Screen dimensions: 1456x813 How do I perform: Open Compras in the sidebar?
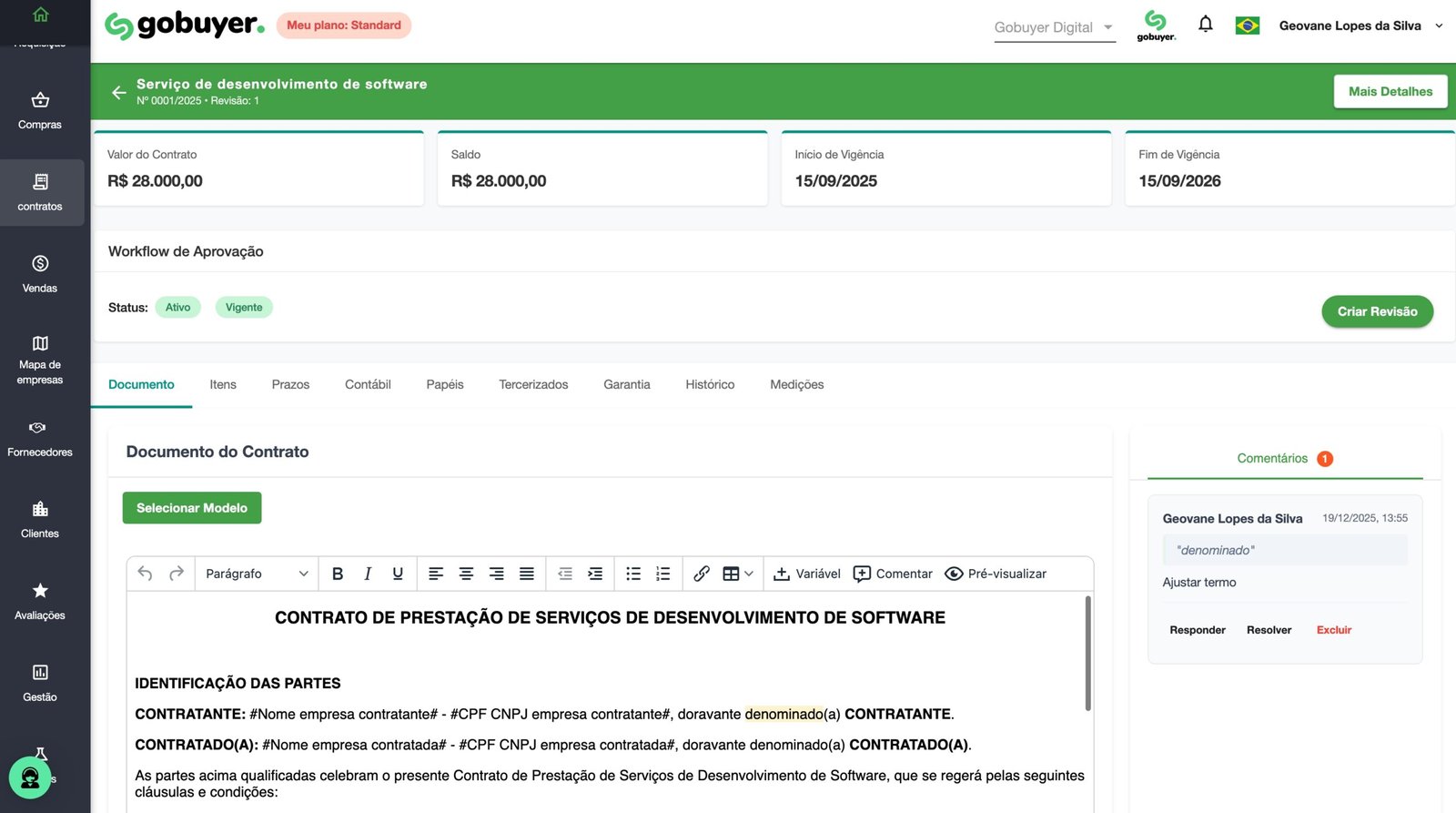(40, 111)
